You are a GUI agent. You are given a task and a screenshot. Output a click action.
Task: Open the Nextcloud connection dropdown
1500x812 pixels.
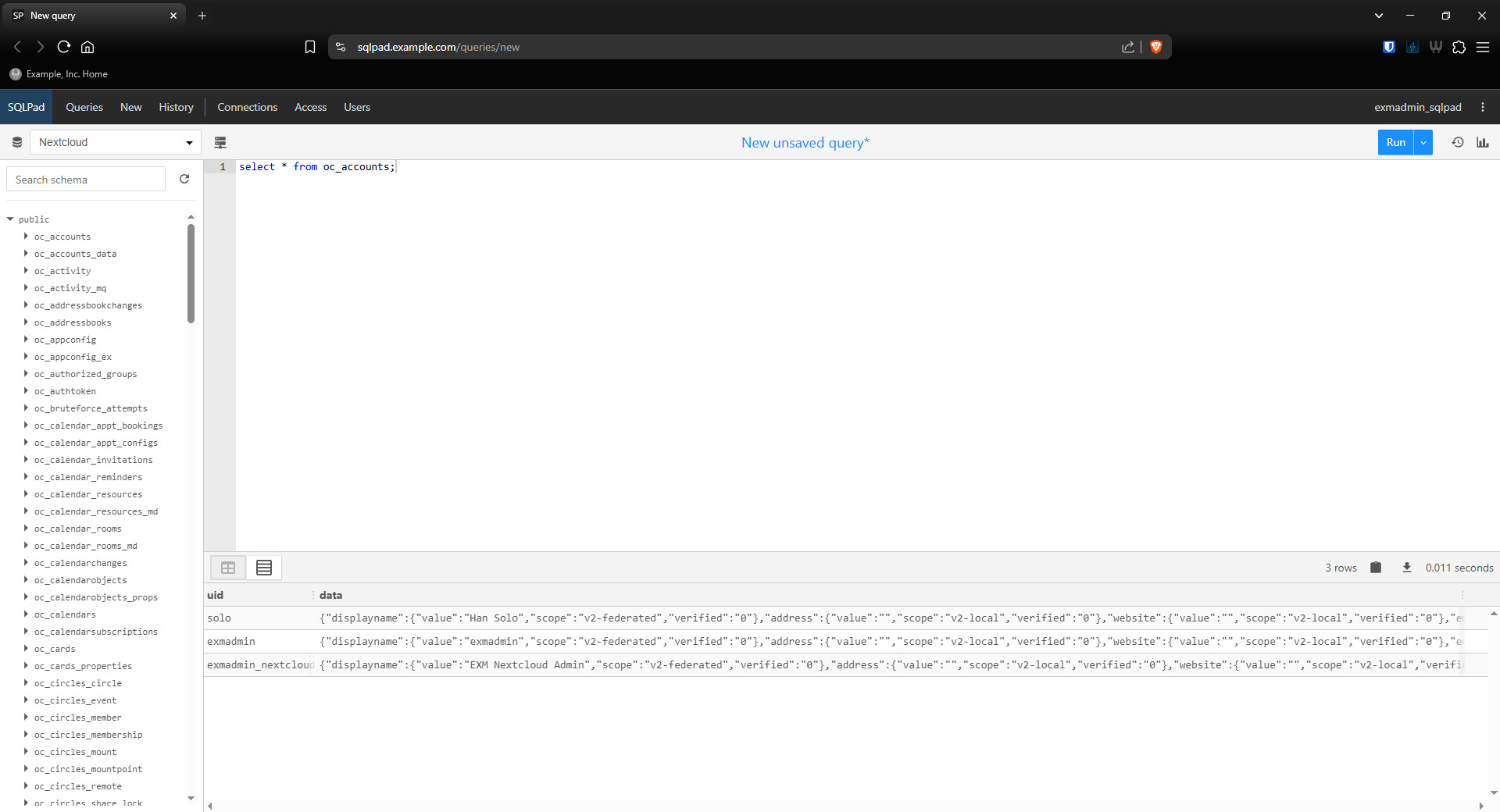pyautogui.click(x=116, y=142)
